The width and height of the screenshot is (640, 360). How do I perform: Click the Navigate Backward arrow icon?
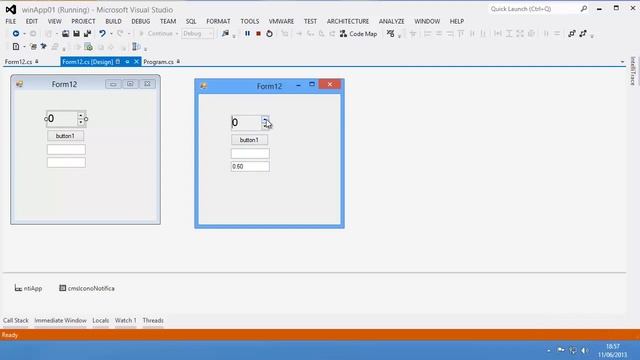point(16,34)
